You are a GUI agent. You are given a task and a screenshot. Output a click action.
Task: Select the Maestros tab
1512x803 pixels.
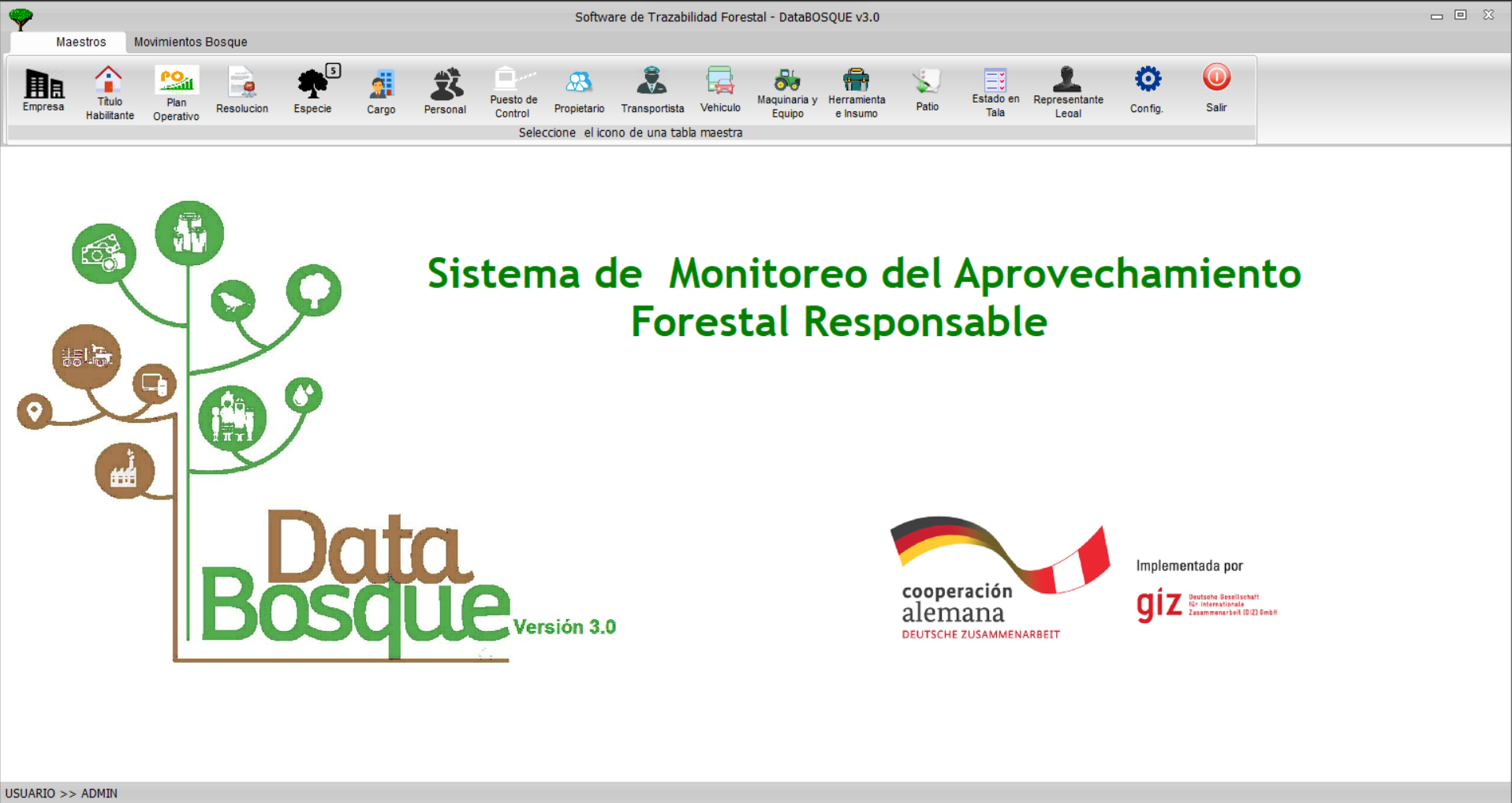(x=80, y=42)
